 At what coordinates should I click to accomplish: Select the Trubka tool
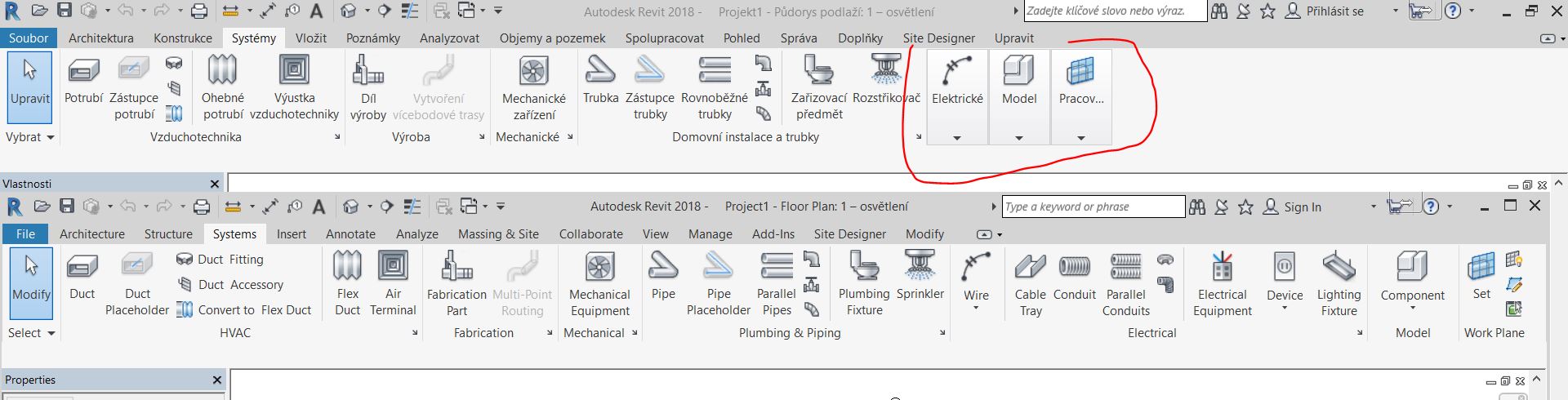[x=601, y=82]
